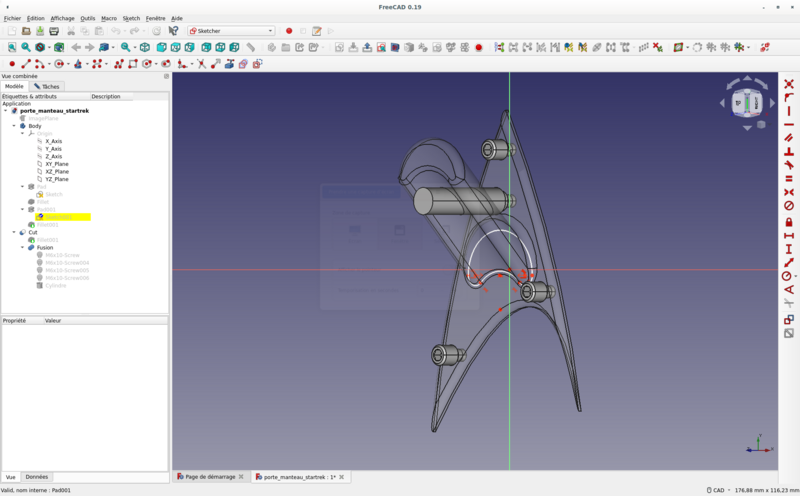The height and width of the screenshot is (496, 800).
Task: Collapse the Cut tree node
Action: (14, 232)
